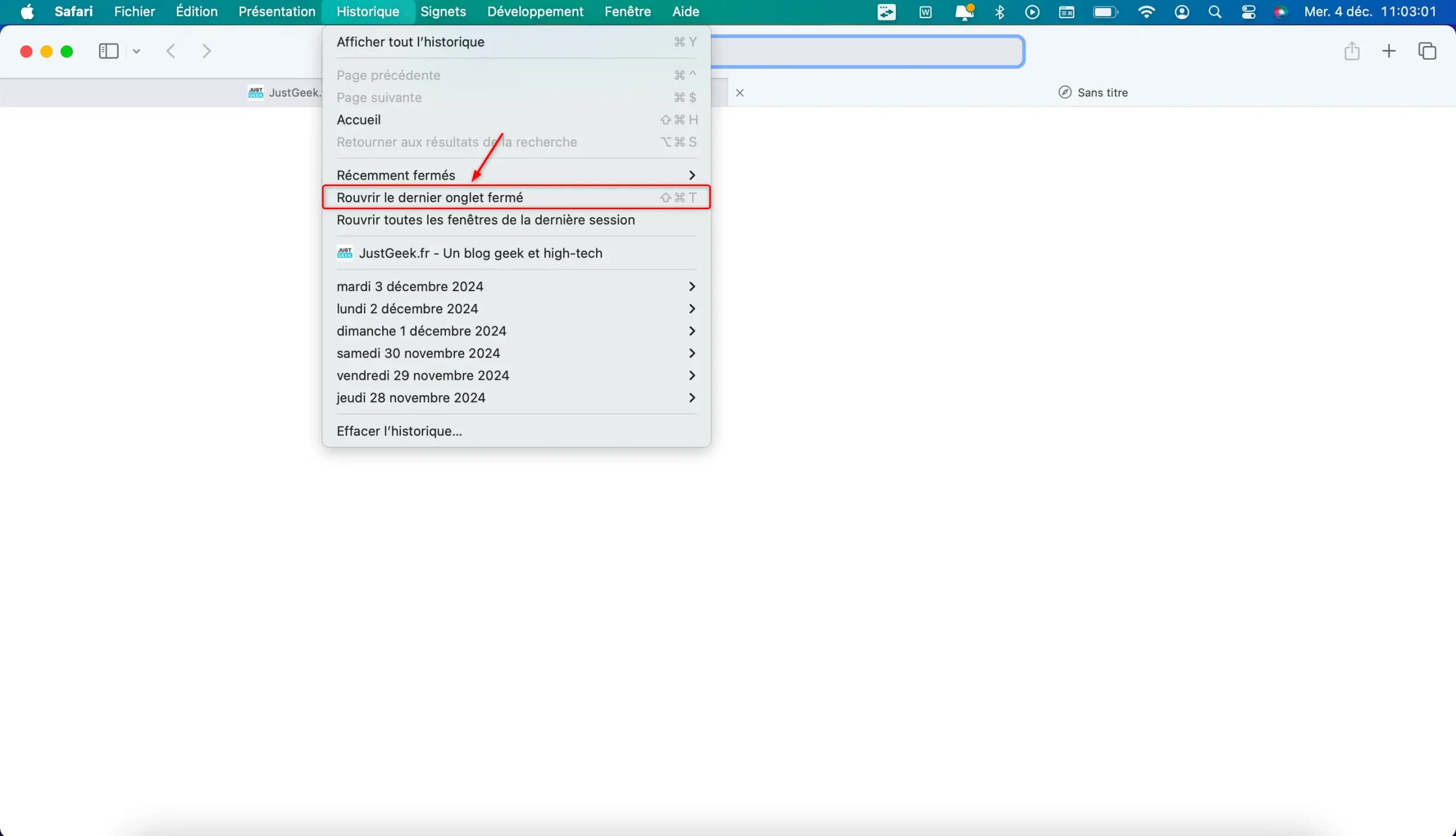
Task: Click Rouvrir toutes les fenêtres button
Action: 486,219
